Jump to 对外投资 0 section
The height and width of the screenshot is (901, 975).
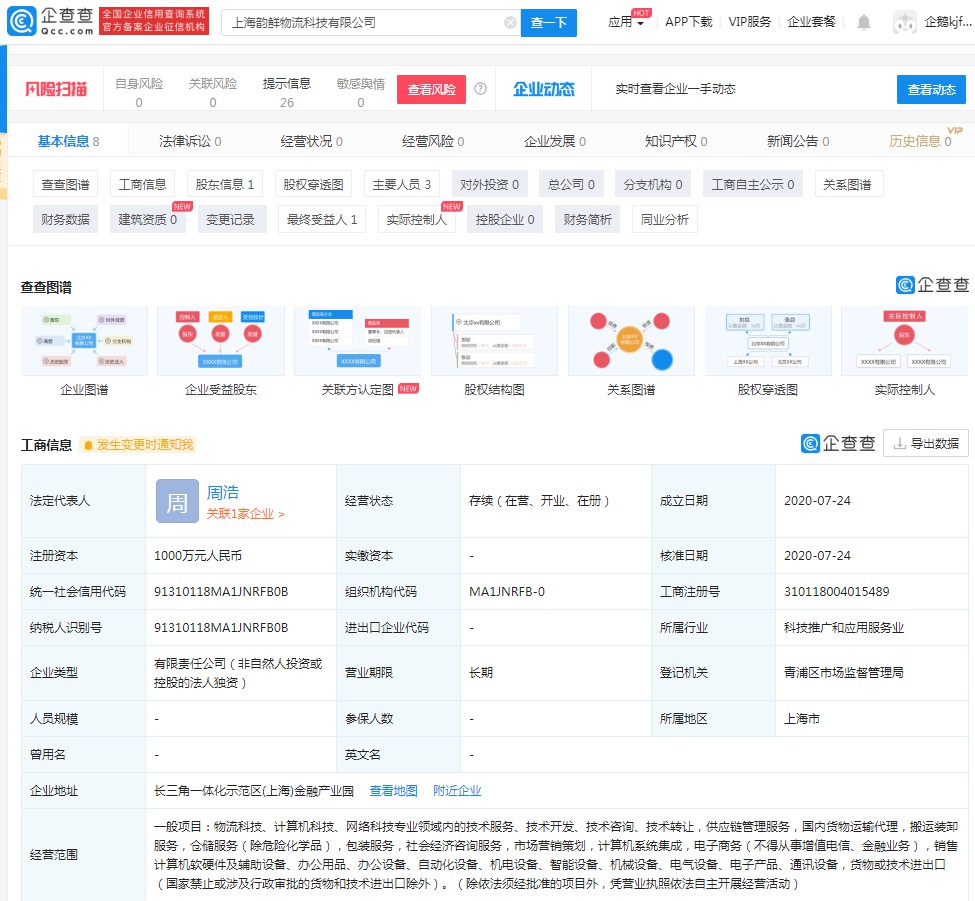pyautogui.click(x=489, y=184)
